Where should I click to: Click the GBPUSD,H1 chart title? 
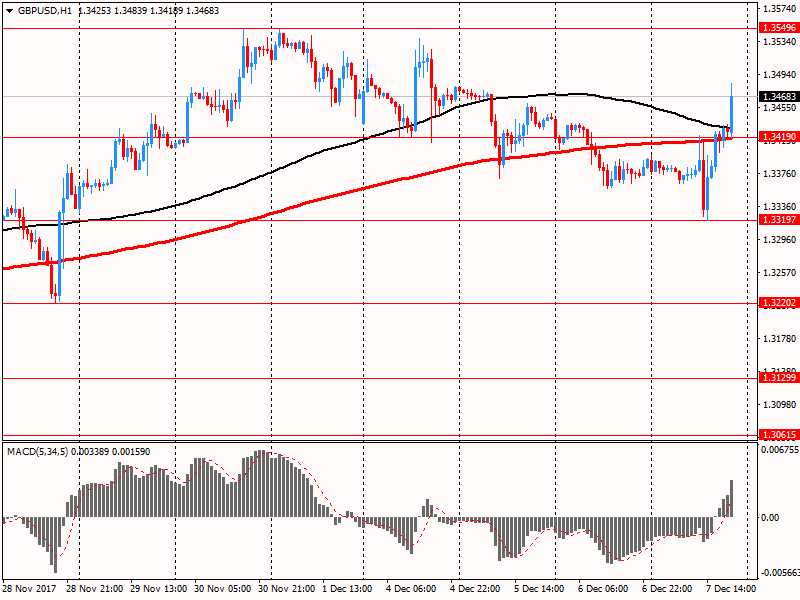tap(44, 10)
